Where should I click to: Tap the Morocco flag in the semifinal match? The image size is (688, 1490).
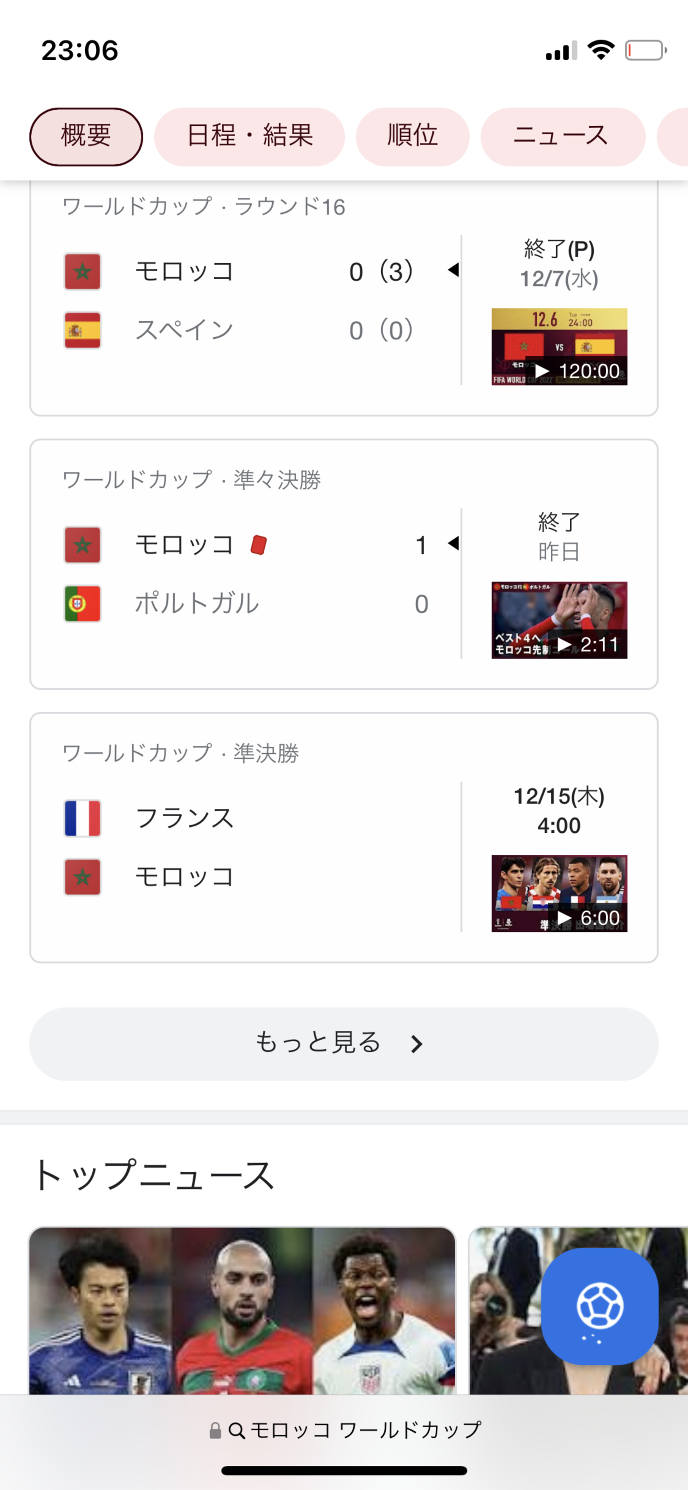82,877
